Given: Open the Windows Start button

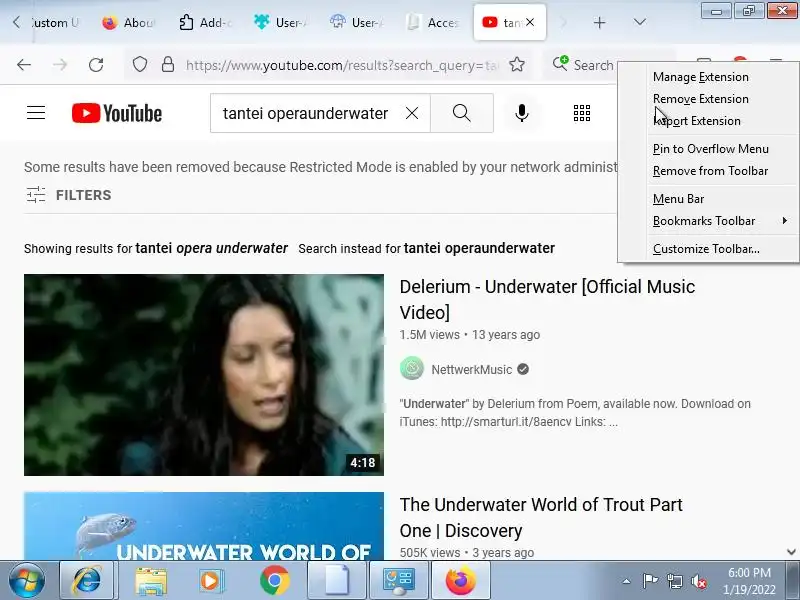Looking at the screenshot, I should (x=27, y=580).
